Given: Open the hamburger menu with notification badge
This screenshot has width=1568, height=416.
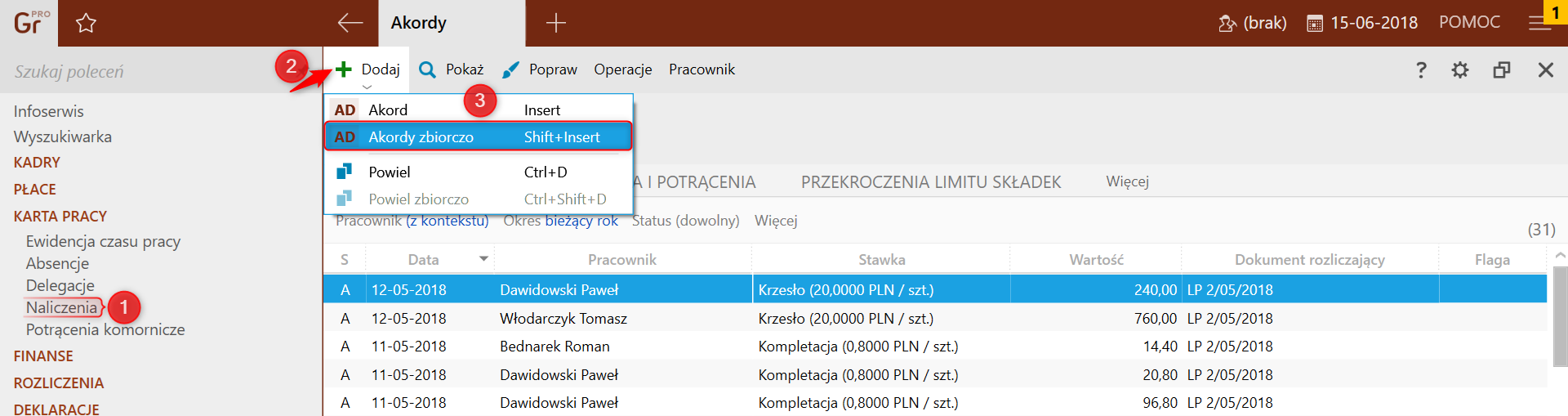Looking at the screenshot, I should point(1540,23).
